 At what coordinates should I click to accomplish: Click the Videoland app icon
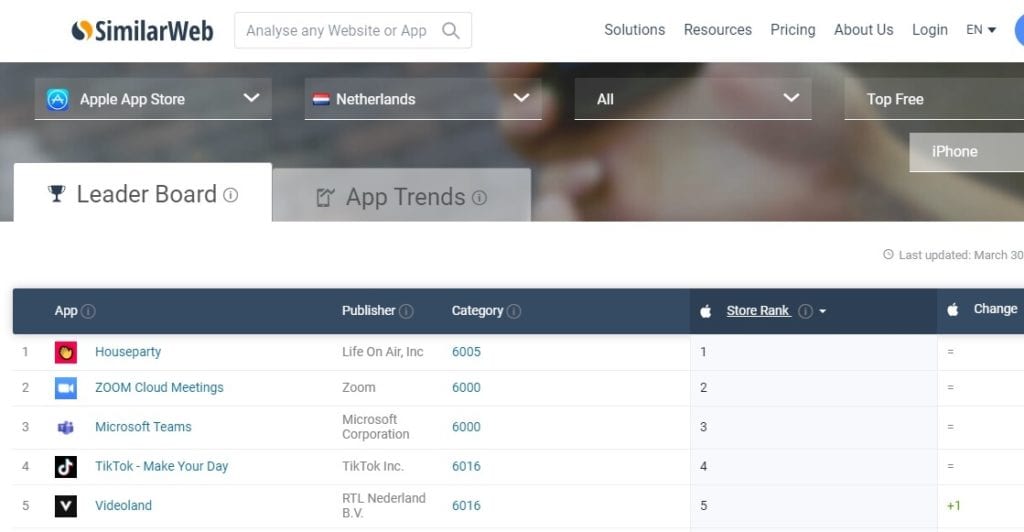tap(66, 506)
